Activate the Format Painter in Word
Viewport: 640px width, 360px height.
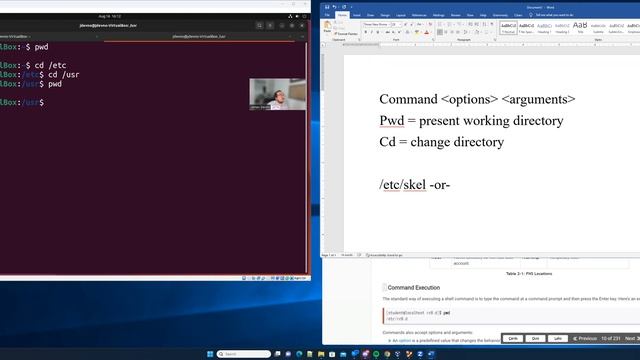pyautogui.click(x=346, y=34)
